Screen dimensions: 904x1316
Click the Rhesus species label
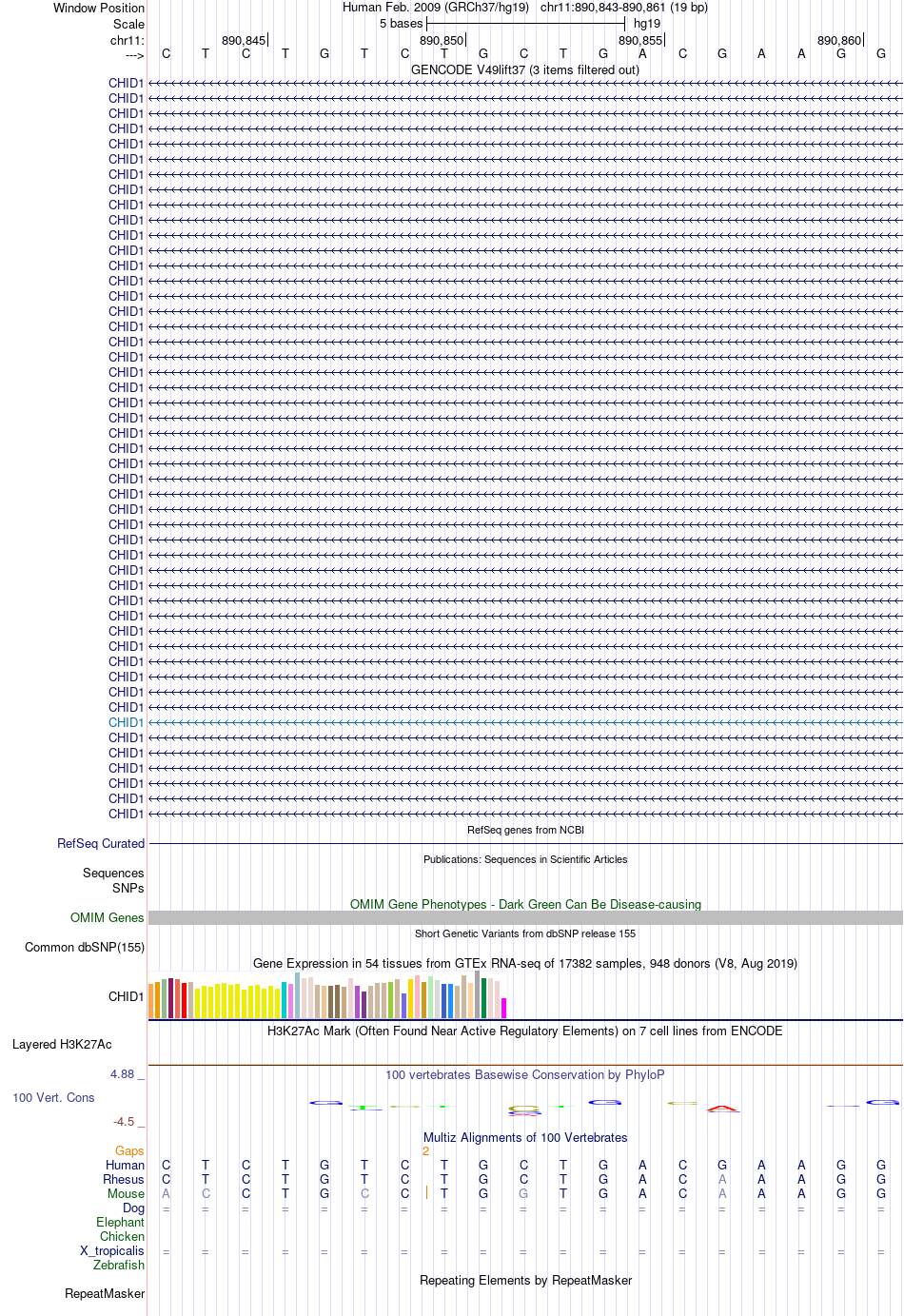coord(124,1179)
